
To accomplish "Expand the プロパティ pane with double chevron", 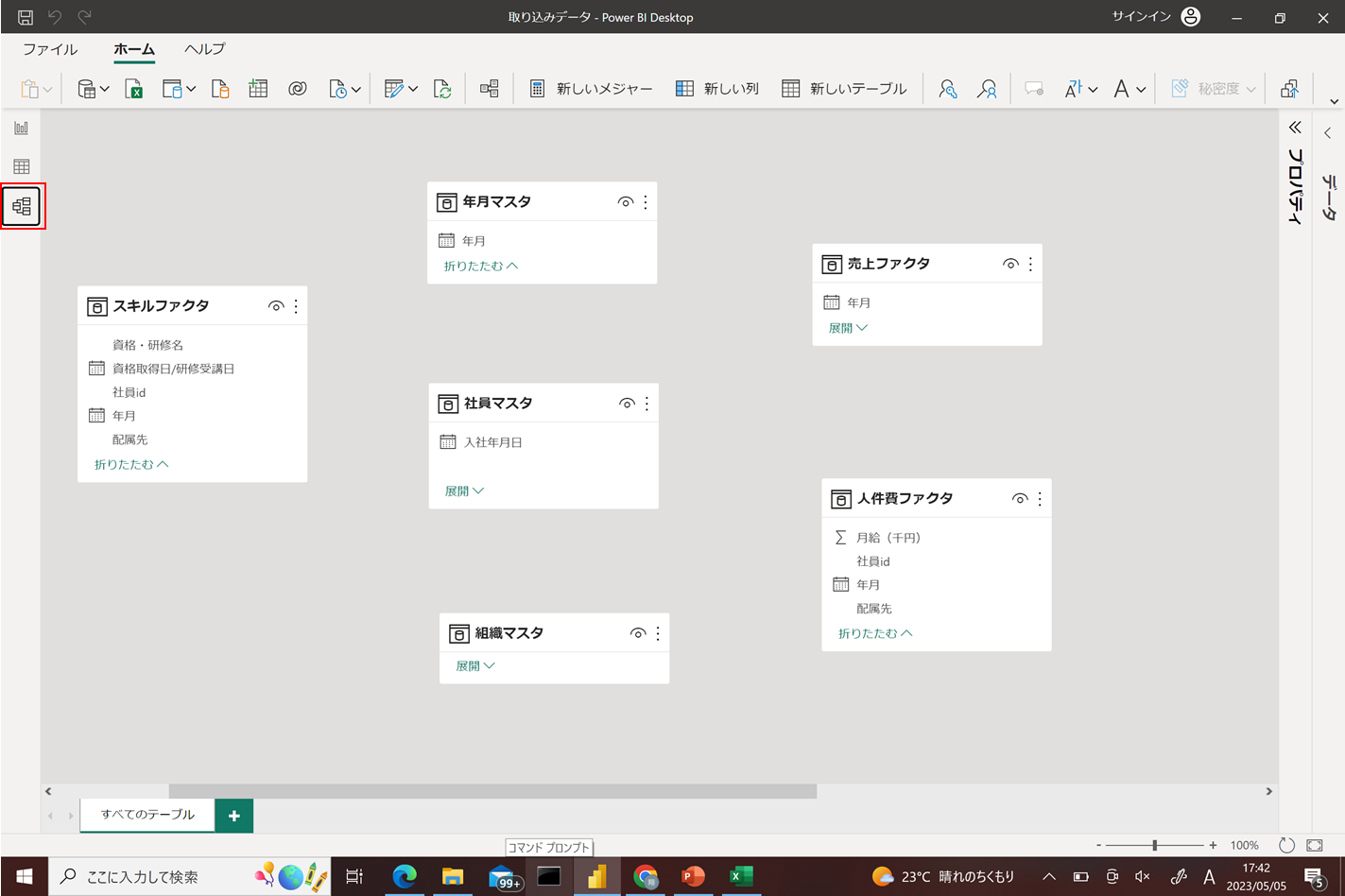I will tap(1295, 128).
